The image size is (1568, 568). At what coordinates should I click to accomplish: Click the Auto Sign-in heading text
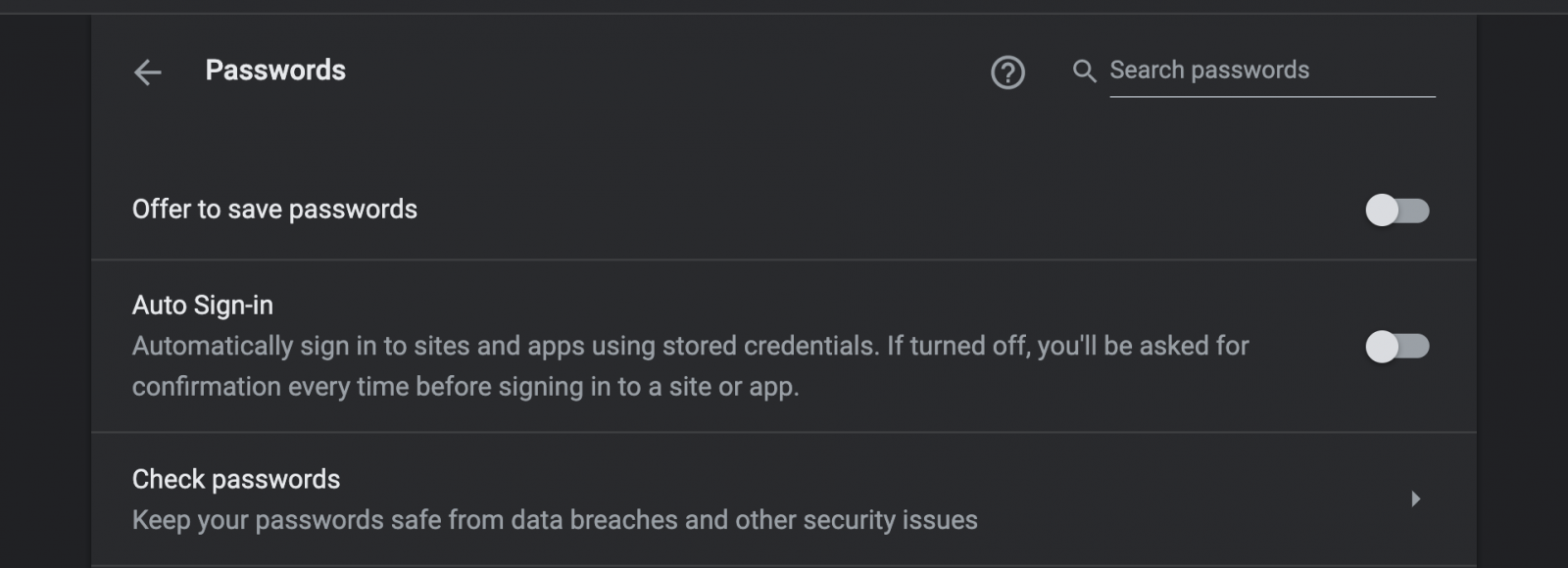pos(203,306)
